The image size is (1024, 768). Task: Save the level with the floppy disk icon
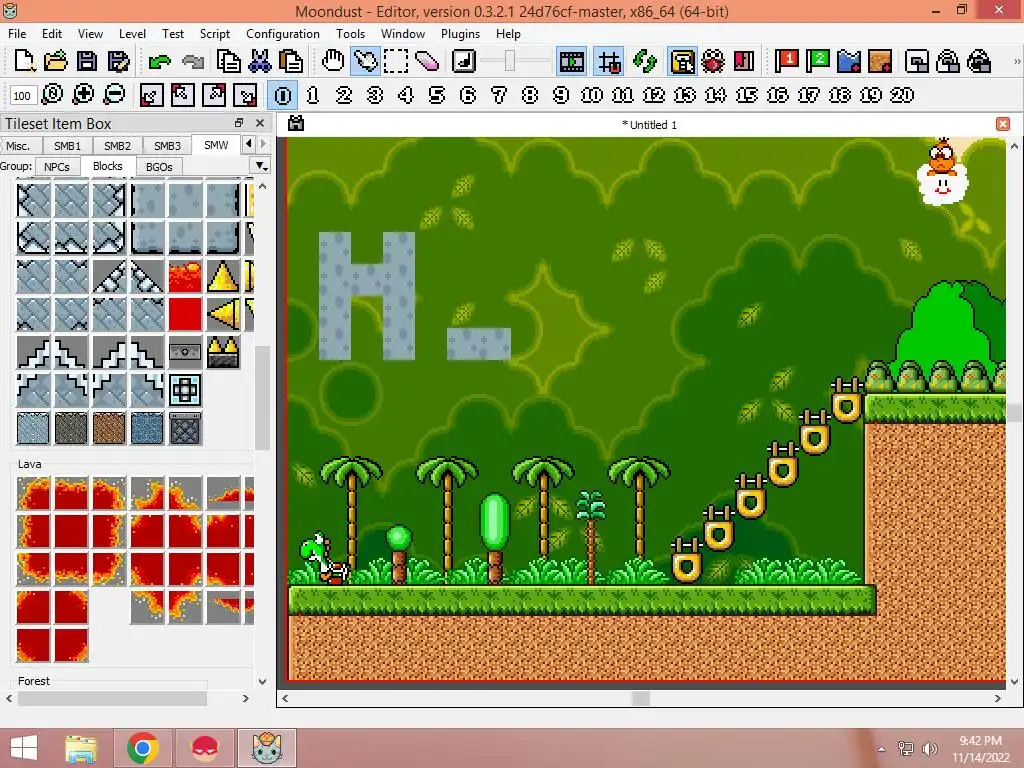tap(87, 61)
